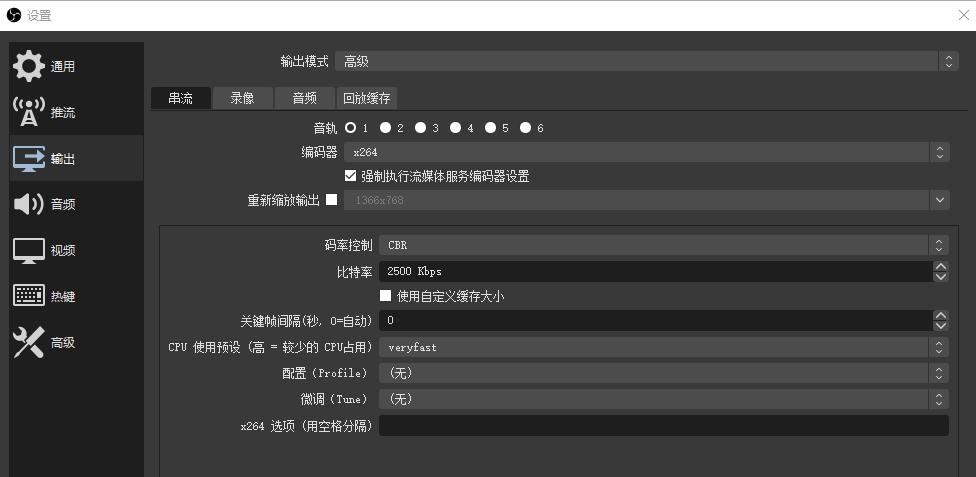Close the 设置 window
Screen dimensions: 976x477
963,15
